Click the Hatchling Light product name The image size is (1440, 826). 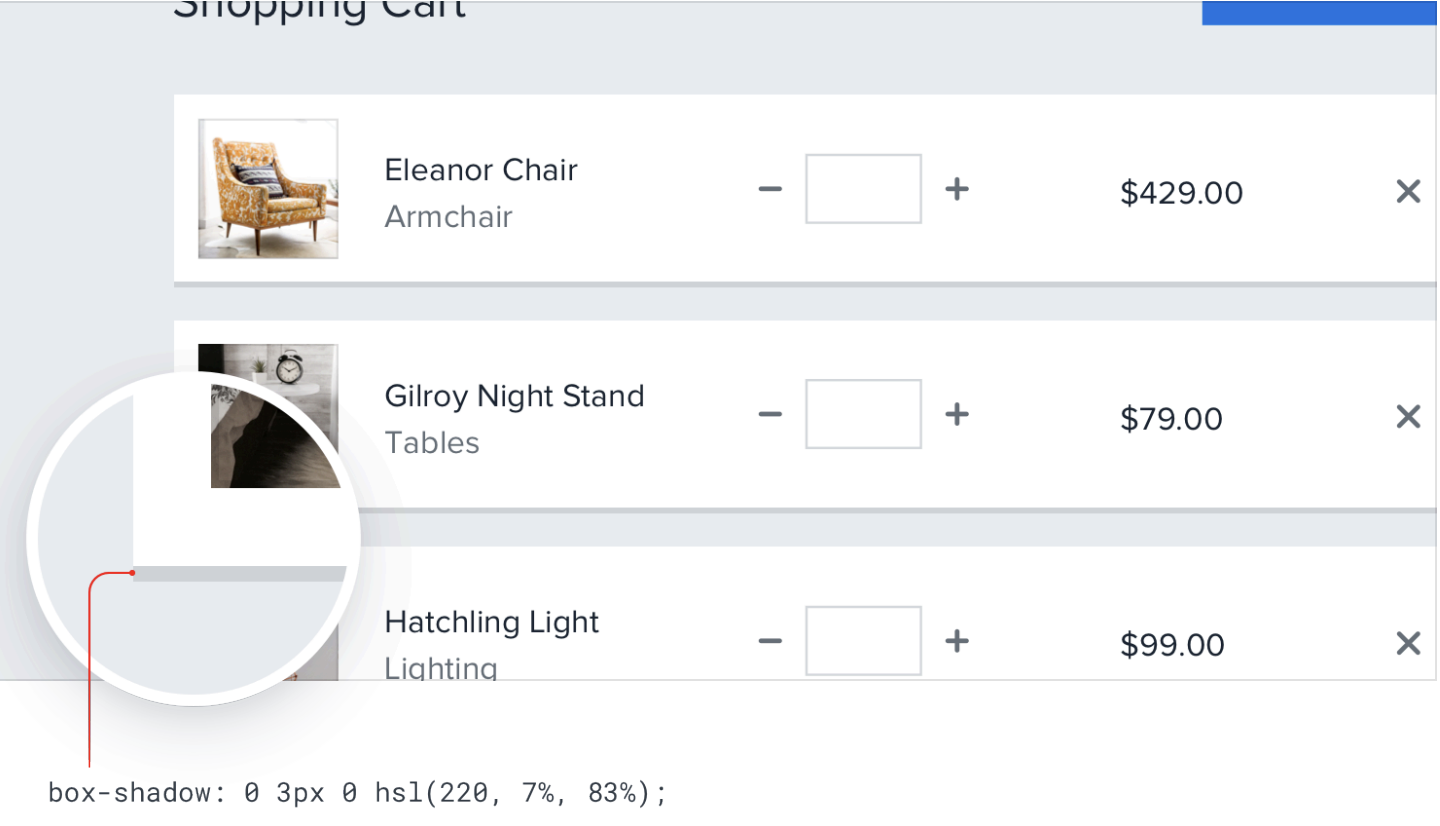[492, 622]
